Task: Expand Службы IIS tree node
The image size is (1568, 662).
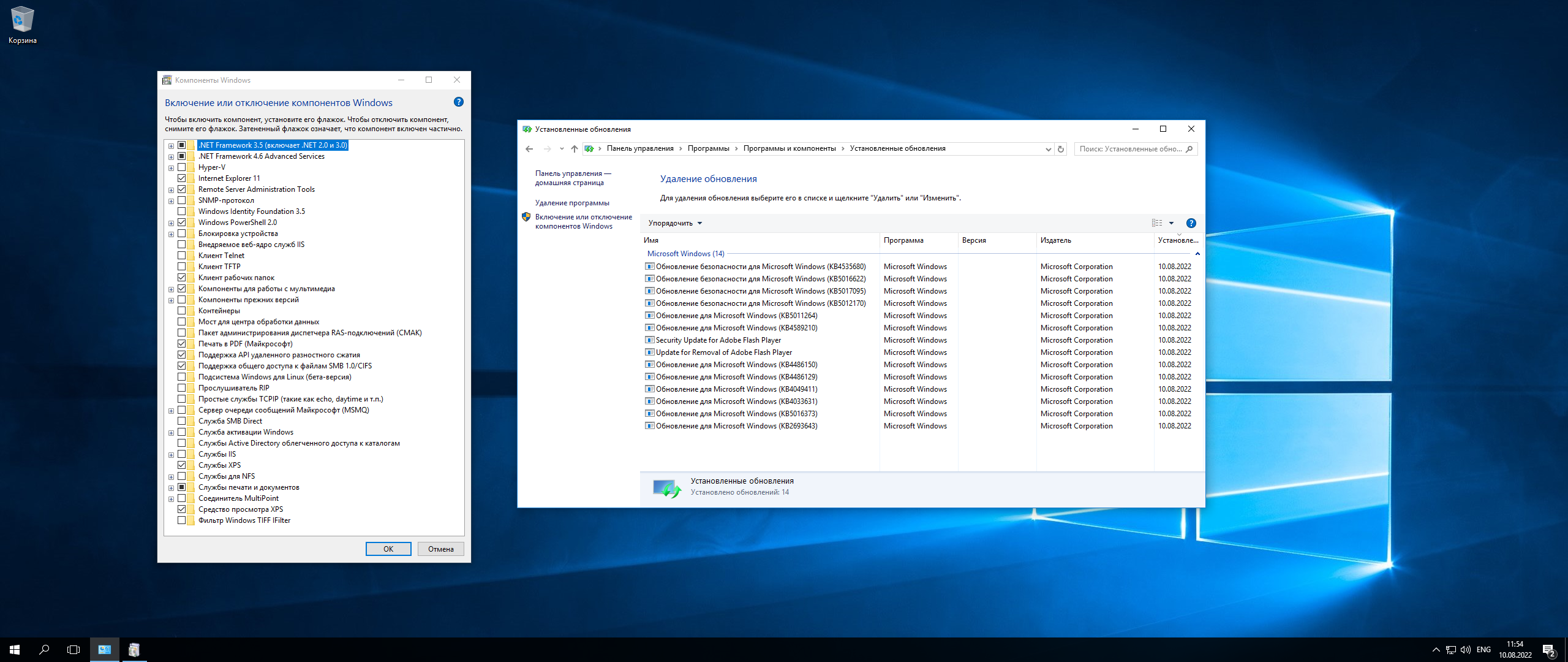Action: [x=171, y=455]
